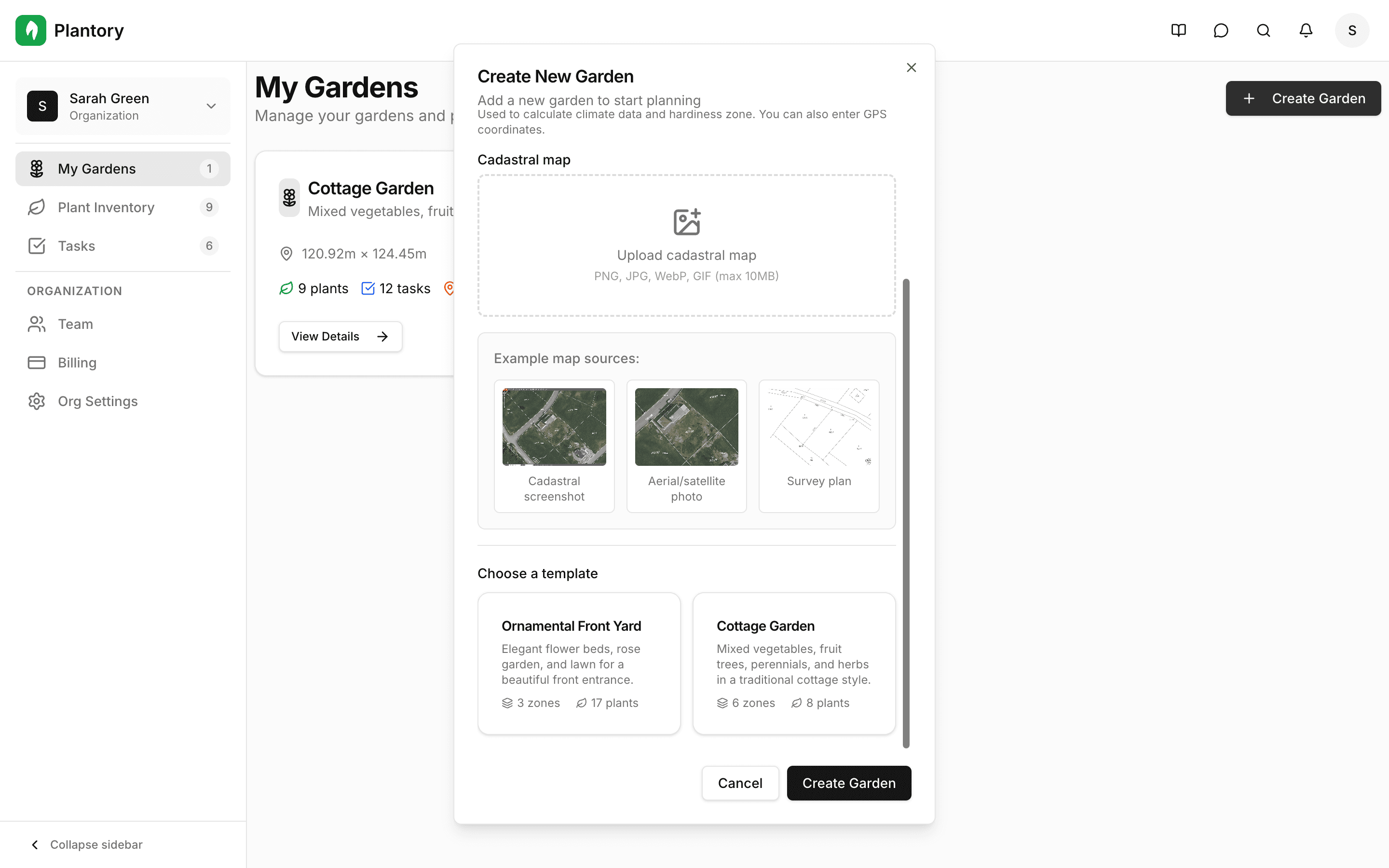Image resolution: width=1389 pixels, height=868 pixels.
Task: Click the Plantory leaf logo
Action: (x=31, y=30)
